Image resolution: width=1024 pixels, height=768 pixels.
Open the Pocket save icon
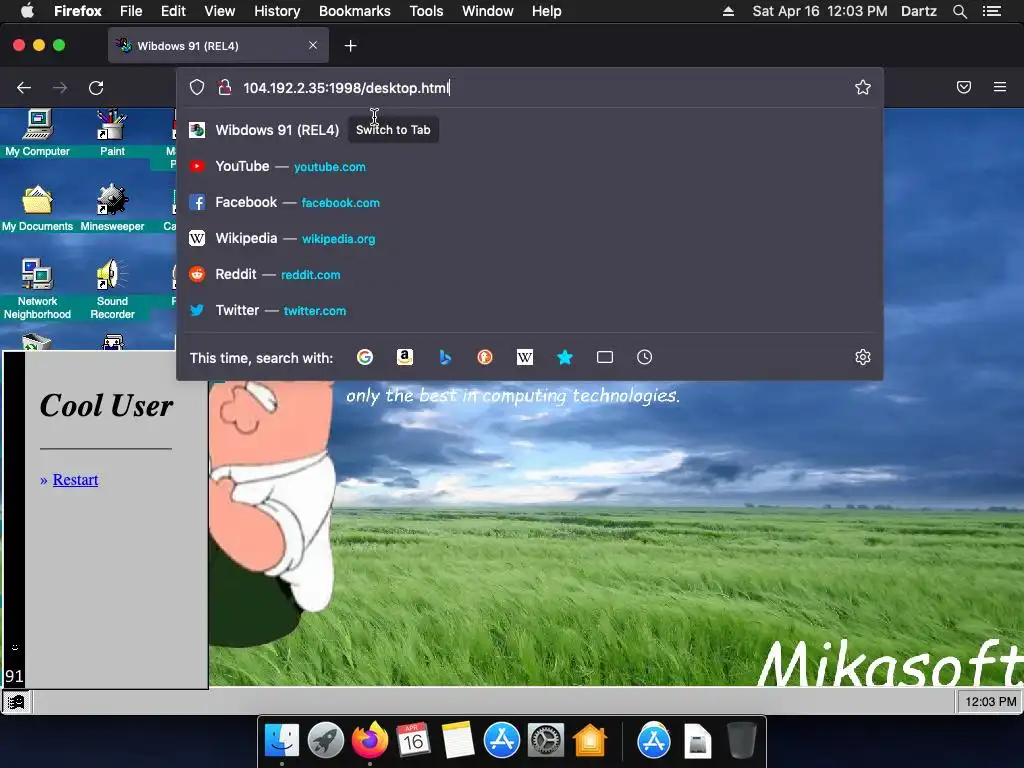click(964, 87)
